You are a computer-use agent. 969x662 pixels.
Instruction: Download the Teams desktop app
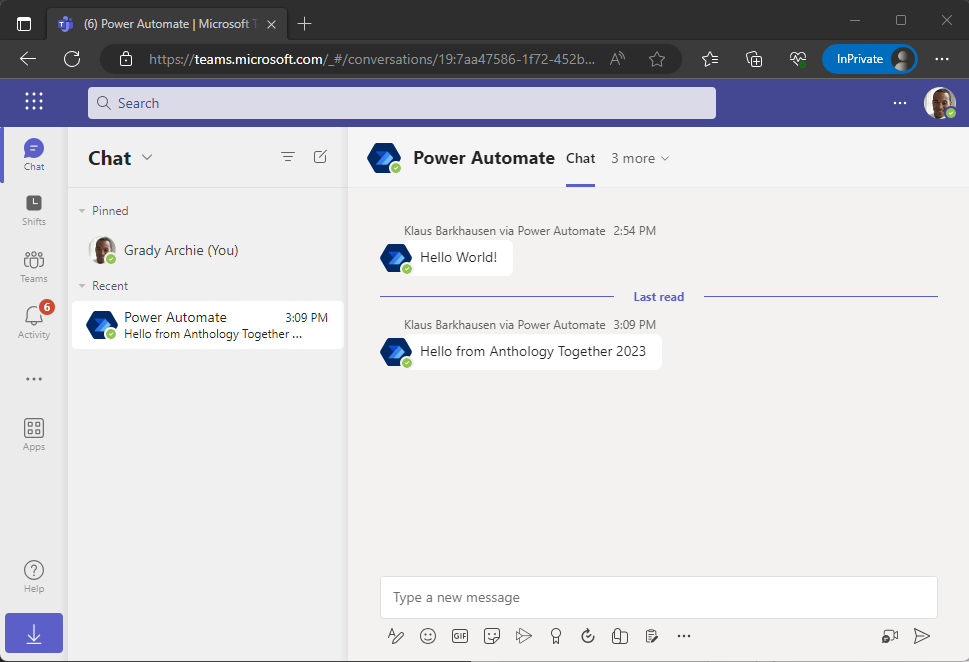34,634
